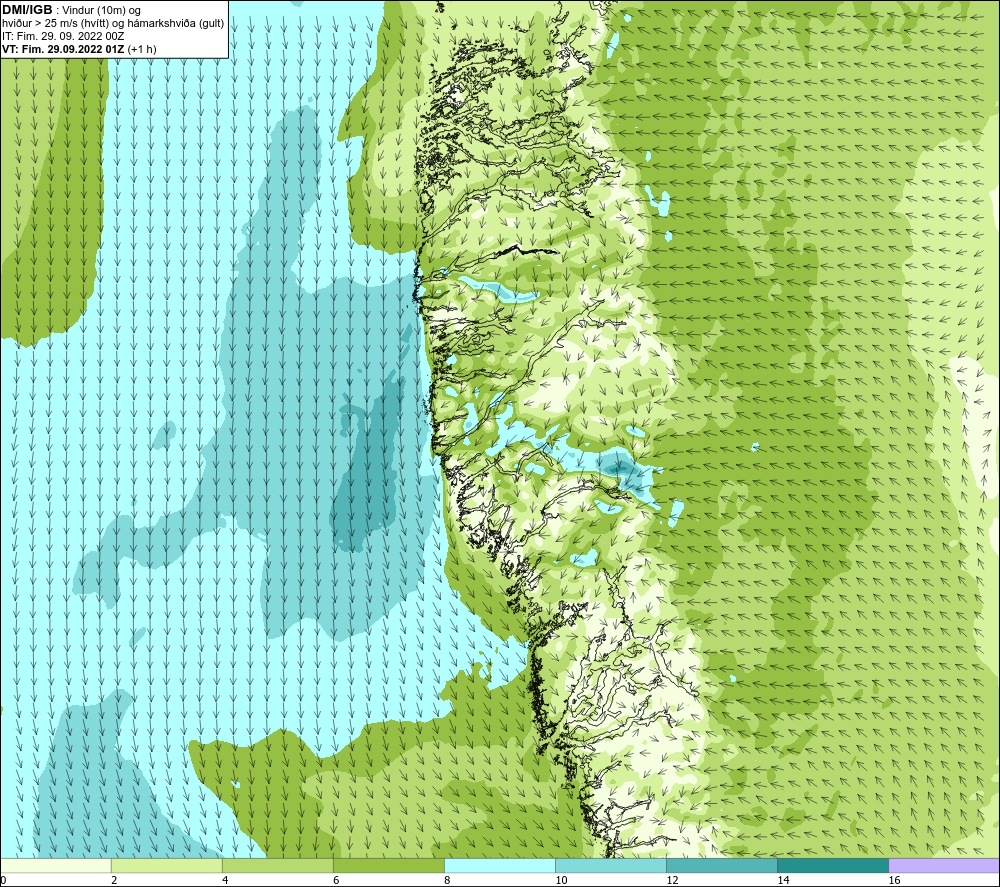The width and height of the screenshot is (1000, 887).
Task: Click the 10–12 m/s teal legend swatch
Action: (610, 865)
